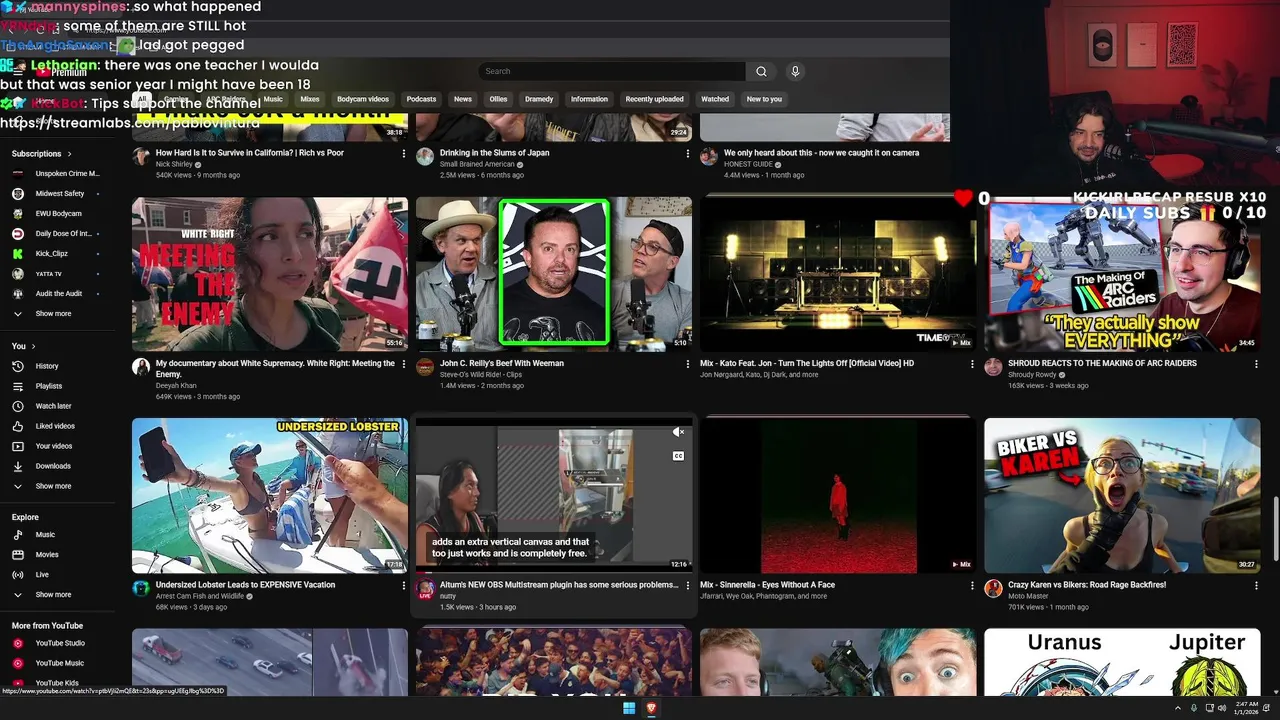The height and width of the screenshot is (720, 1280).
Task: Open Movies under Explore
Action: (x=47, y=555)
